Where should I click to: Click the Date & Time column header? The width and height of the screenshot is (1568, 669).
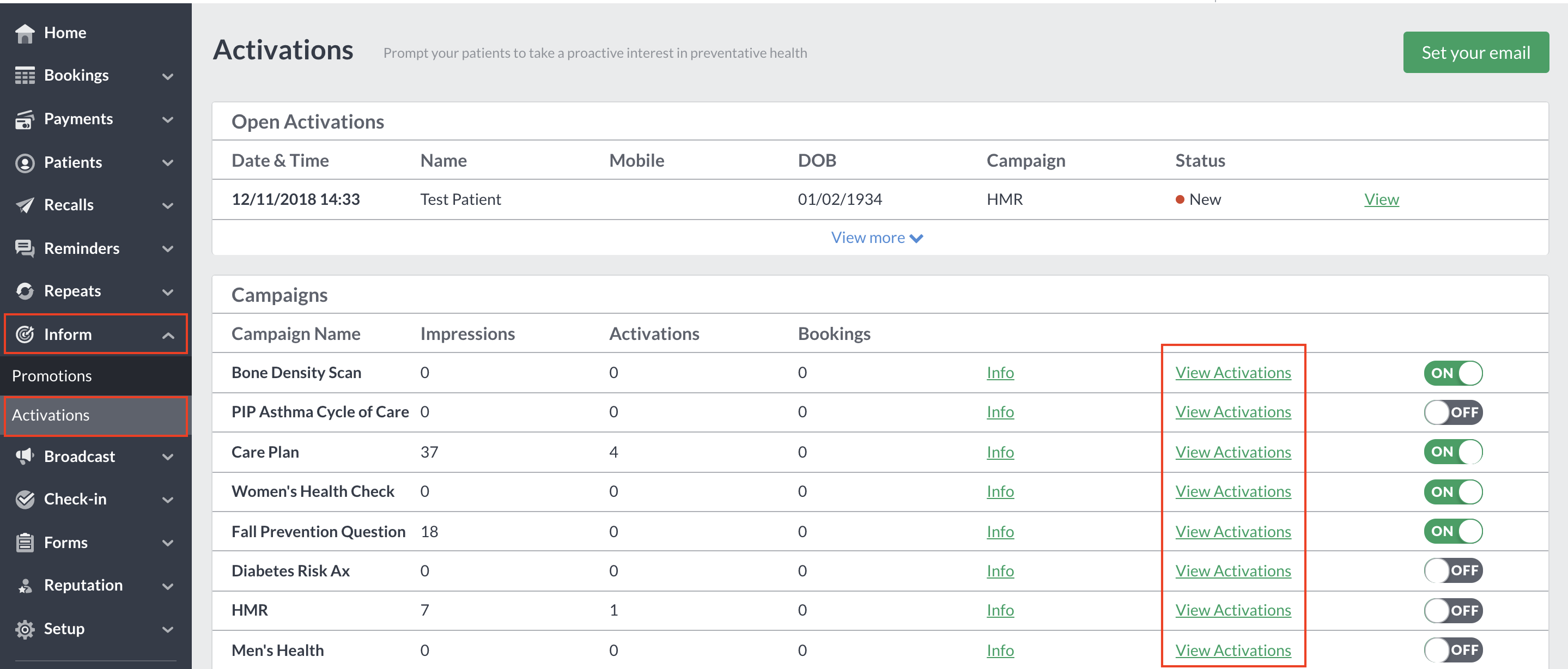coord(280,160)
